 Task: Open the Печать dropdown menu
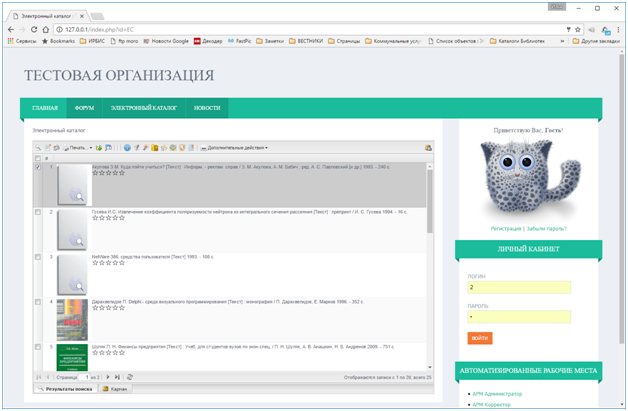[x=78, y=147]
